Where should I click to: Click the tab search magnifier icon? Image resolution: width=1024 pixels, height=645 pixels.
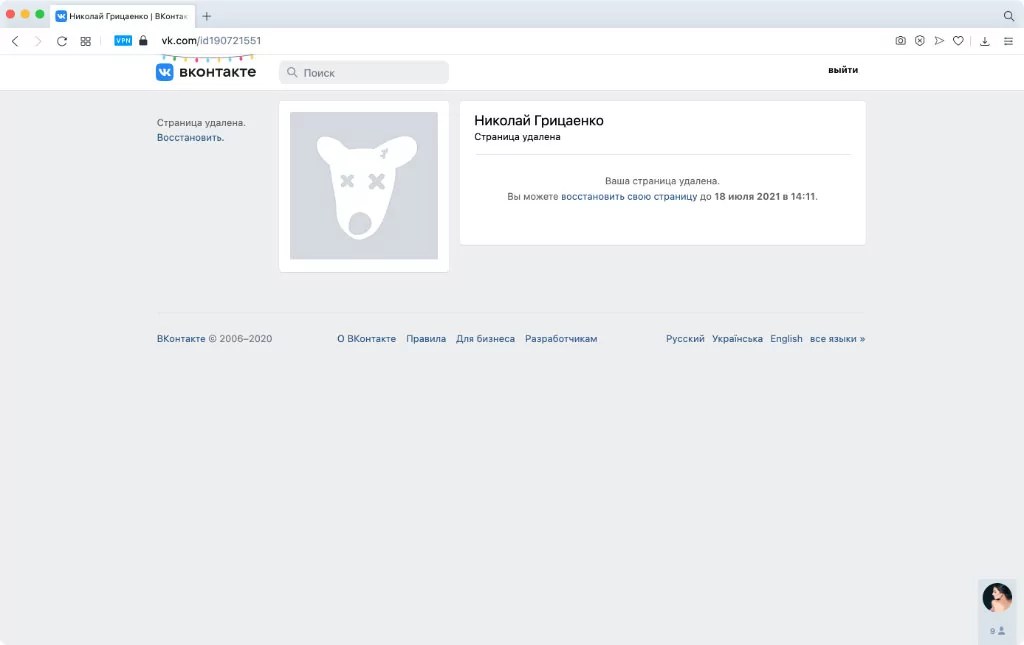pyautogui.click(x=1008, y=16)
